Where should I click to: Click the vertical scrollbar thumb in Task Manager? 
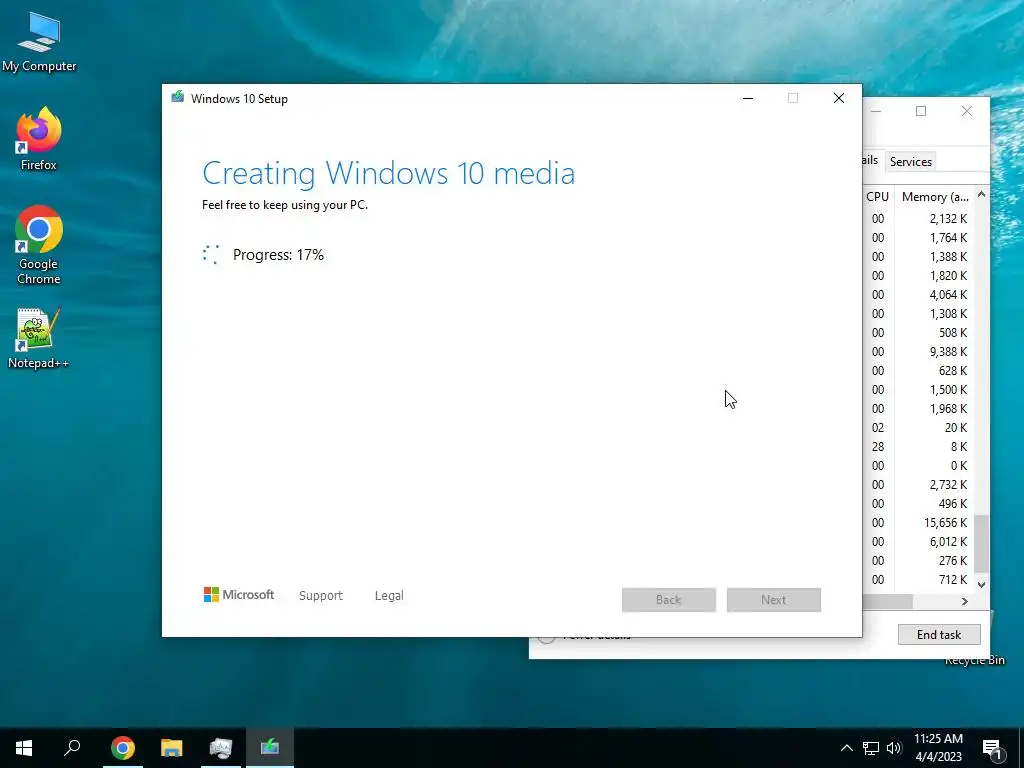point(981,543)
